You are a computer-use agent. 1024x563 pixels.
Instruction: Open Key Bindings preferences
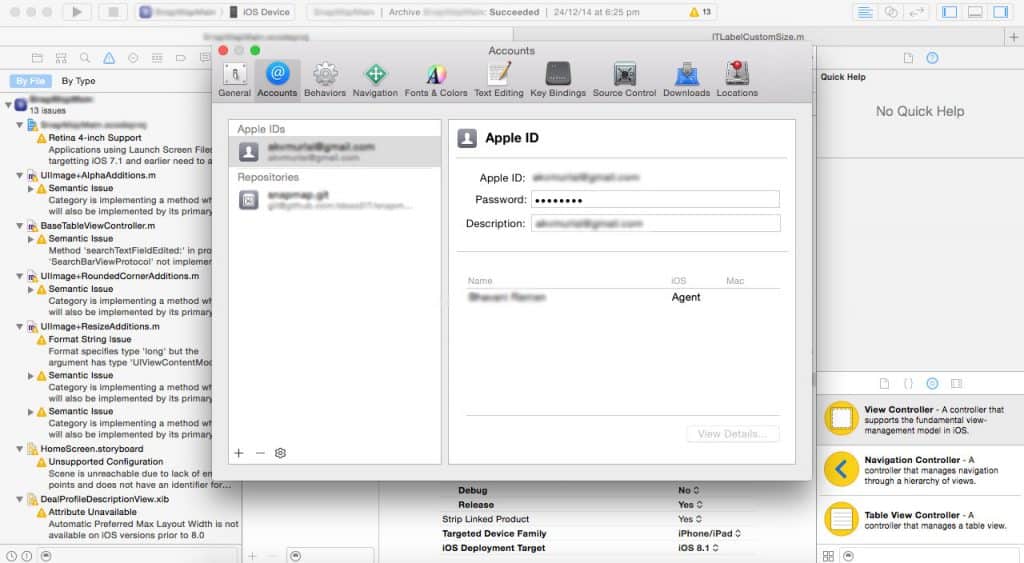(x=558, y=80)
